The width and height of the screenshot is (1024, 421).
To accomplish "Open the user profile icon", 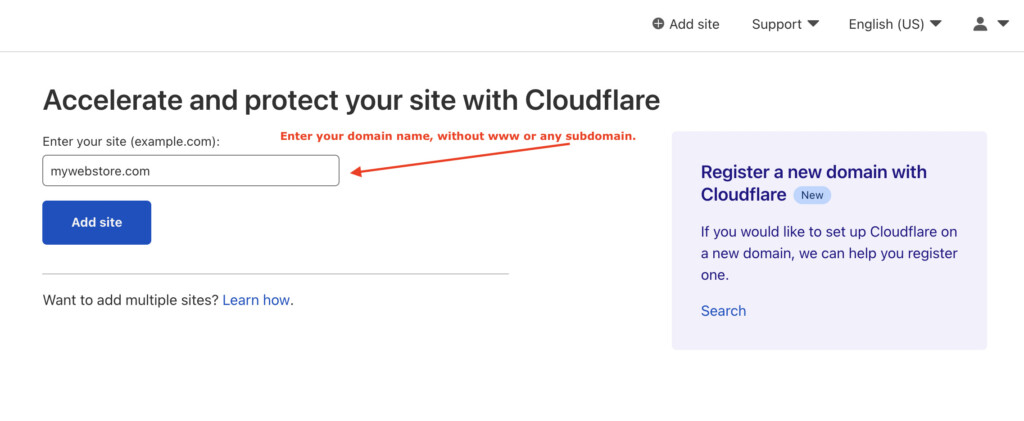I will [x=980, y=24].
